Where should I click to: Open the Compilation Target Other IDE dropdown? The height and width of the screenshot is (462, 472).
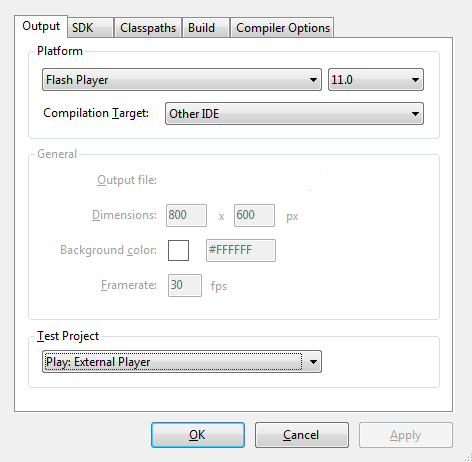(x=294, y=114)
